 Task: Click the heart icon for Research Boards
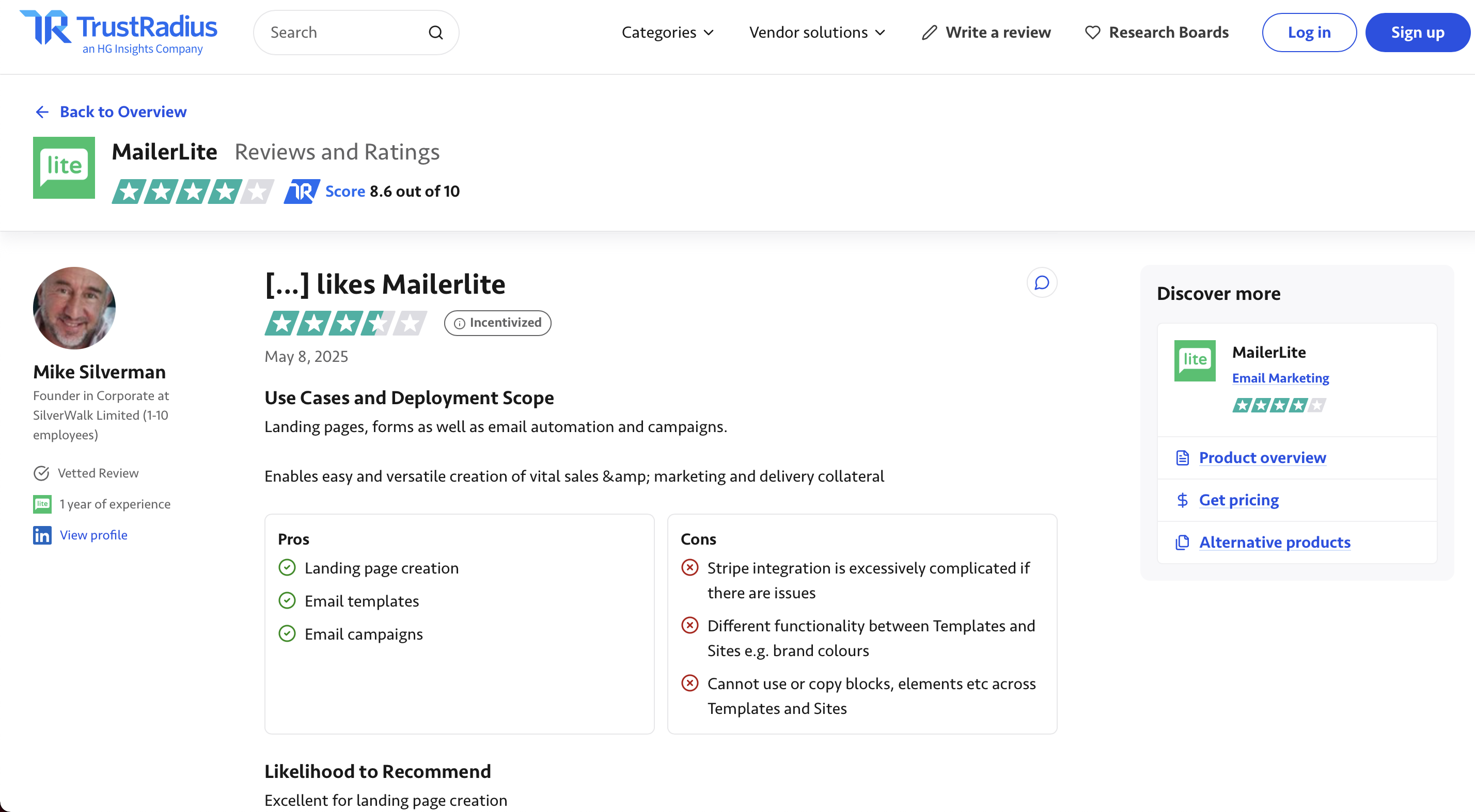[1092, 33]
